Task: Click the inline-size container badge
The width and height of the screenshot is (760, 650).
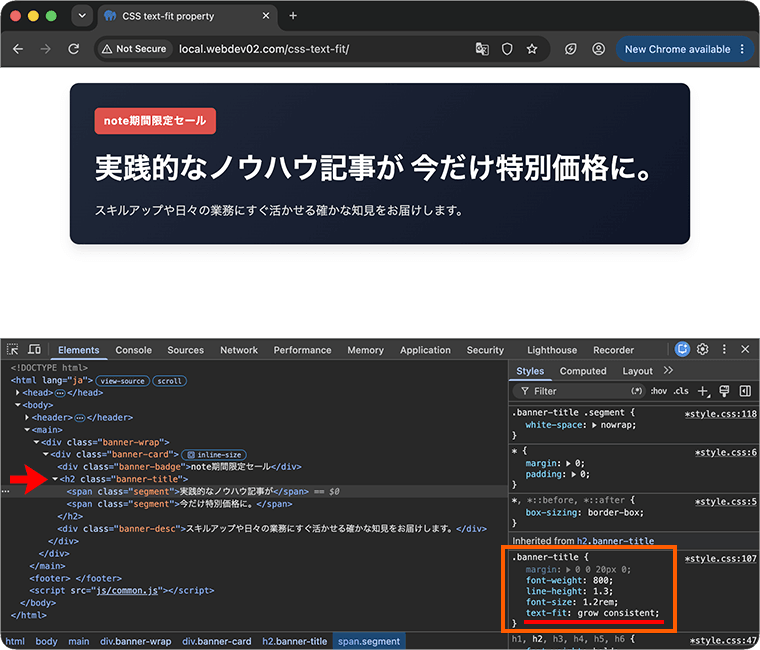Action: (215, 455)
